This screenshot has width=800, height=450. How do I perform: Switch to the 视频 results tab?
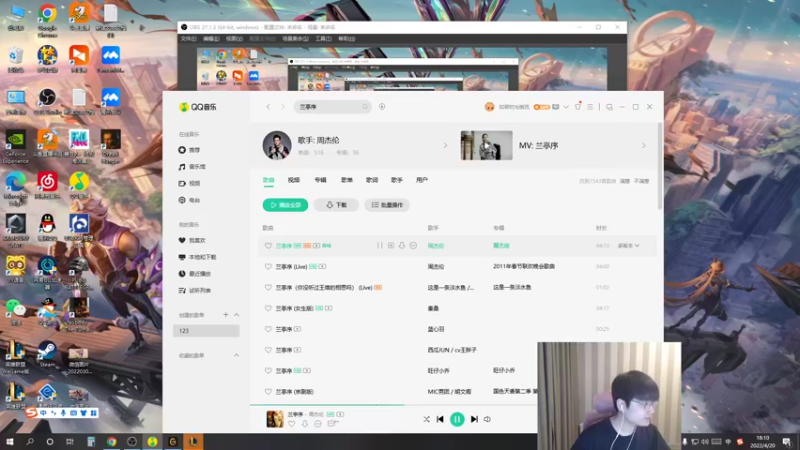(294, 180)
